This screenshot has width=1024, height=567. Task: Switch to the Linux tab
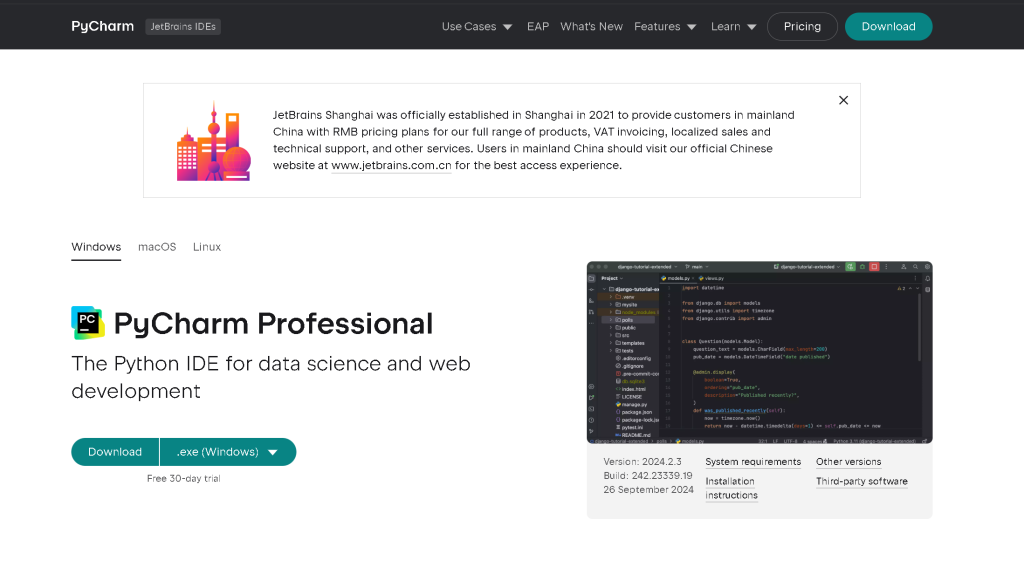pos(207,247)
